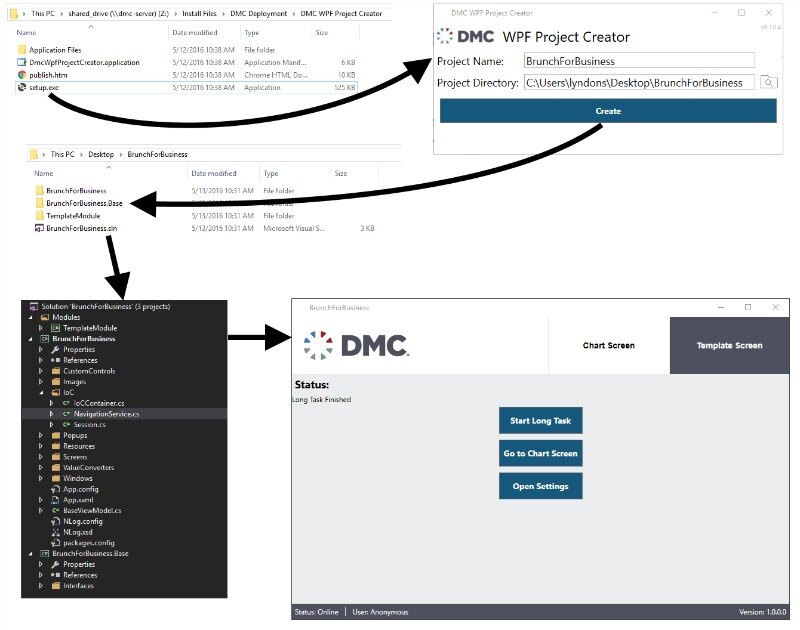
Task: Select Images folder in Solution Explorer
Action: (74, 382)
